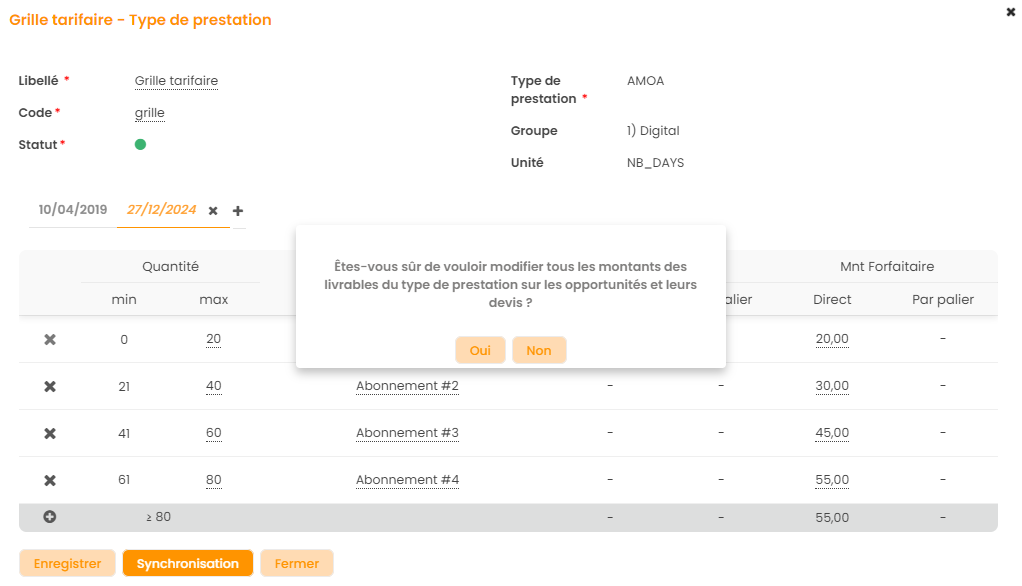Screen dimensions: 1022x586
Task: Toggle the green Statut indicator
Action: click(x=140, y=144)
